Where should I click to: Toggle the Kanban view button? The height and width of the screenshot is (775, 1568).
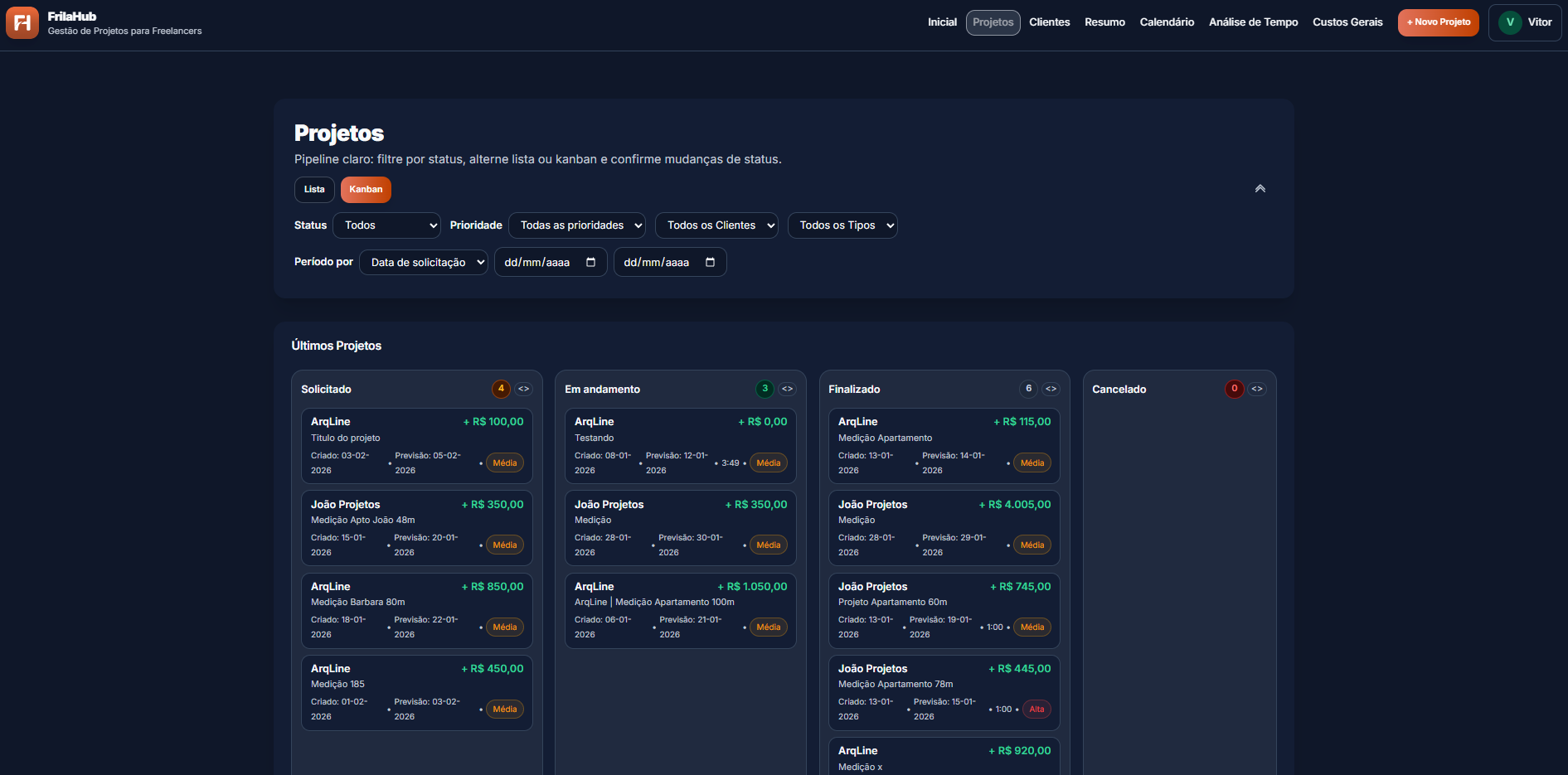coord(366,189)
